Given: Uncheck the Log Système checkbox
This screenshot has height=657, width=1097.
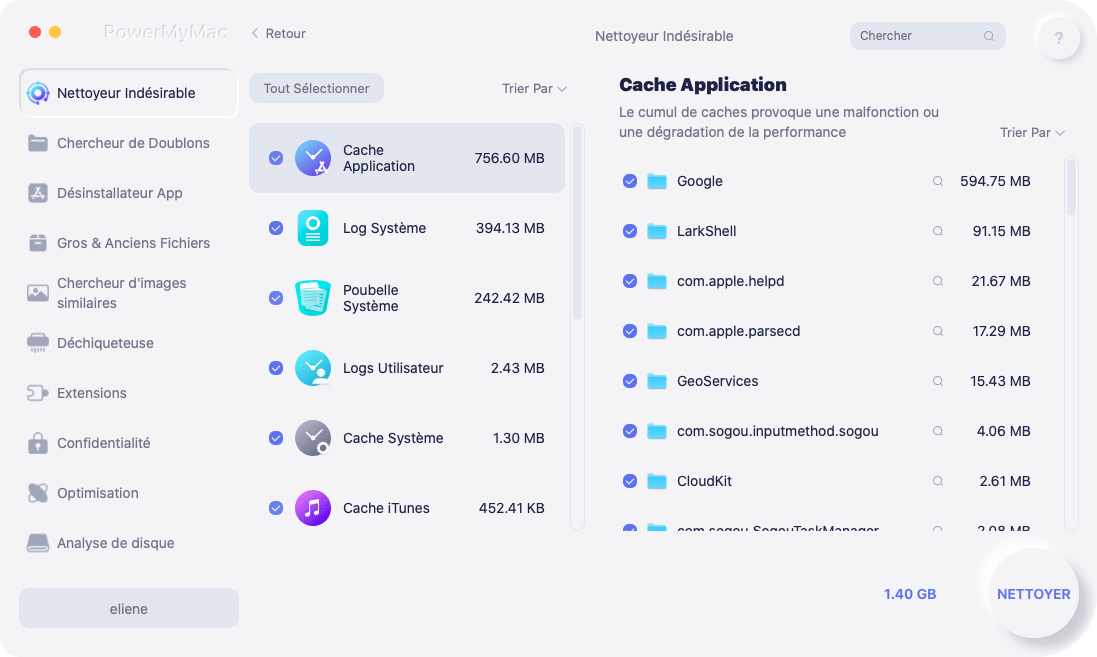Looking at the screenshot, I should tap(276, 228).
